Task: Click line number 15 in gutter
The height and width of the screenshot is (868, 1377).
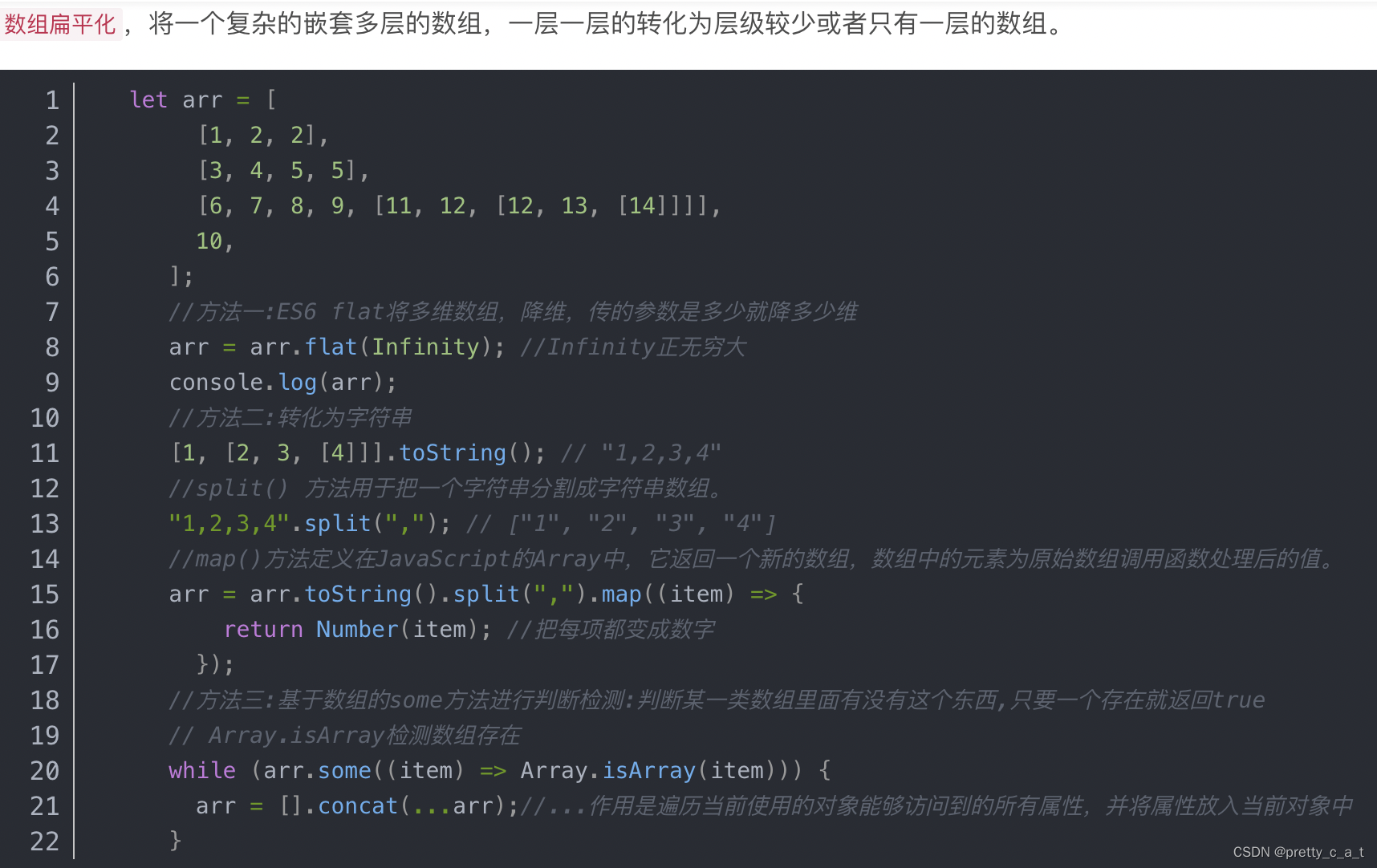Action: [x=45, y=594]
